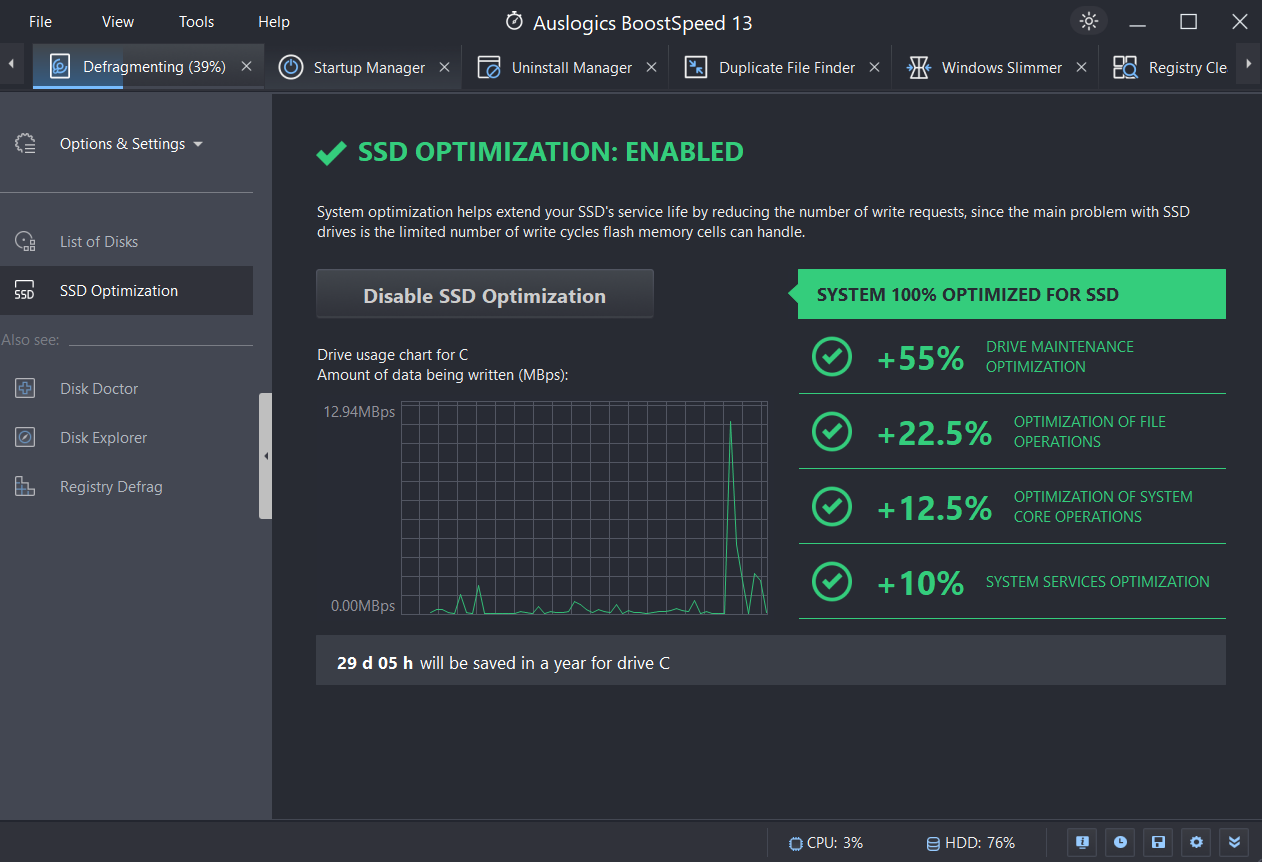The image size is (1262, 862).
Task: Click the Disable SSD Optimization button
Action: [x=484, y=295]
